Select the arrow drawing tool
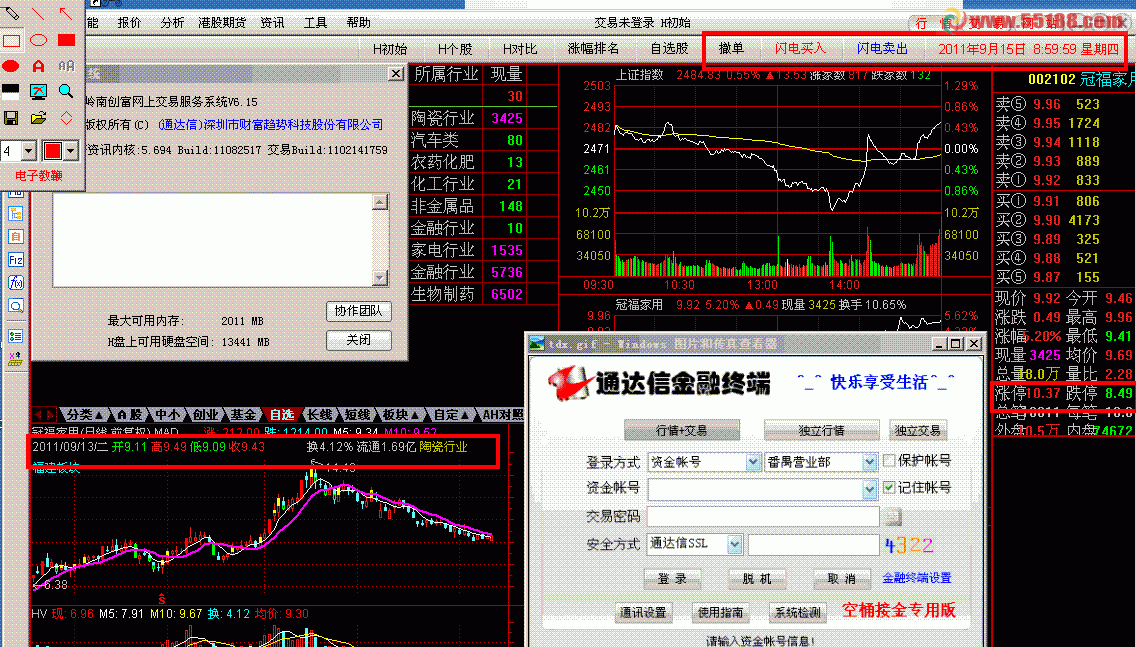Screen dimensions: 1136x647 click(x=66, y=13)
